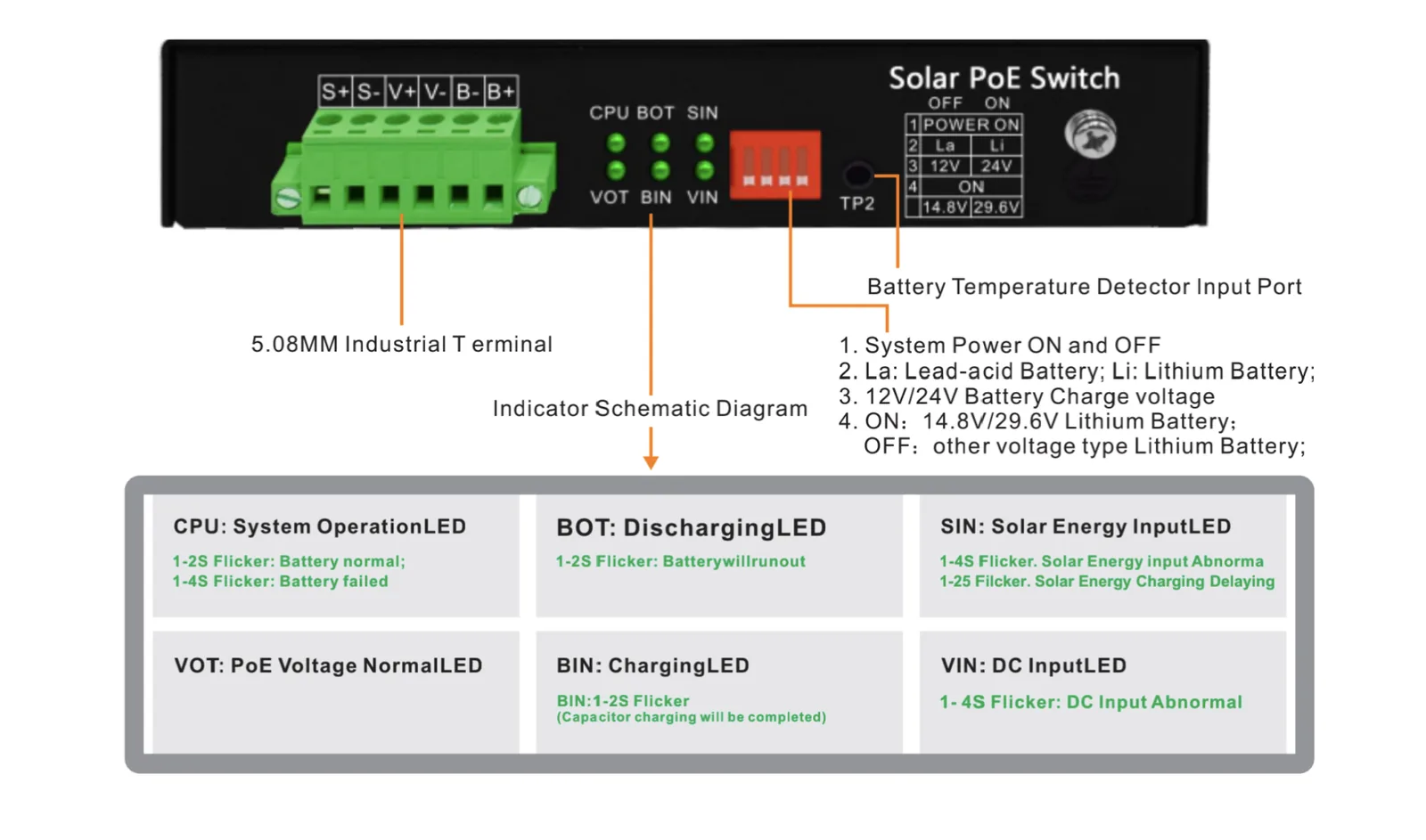Click the 14.8V table cell
The image size is (1426, 840).
coord(945,208)
